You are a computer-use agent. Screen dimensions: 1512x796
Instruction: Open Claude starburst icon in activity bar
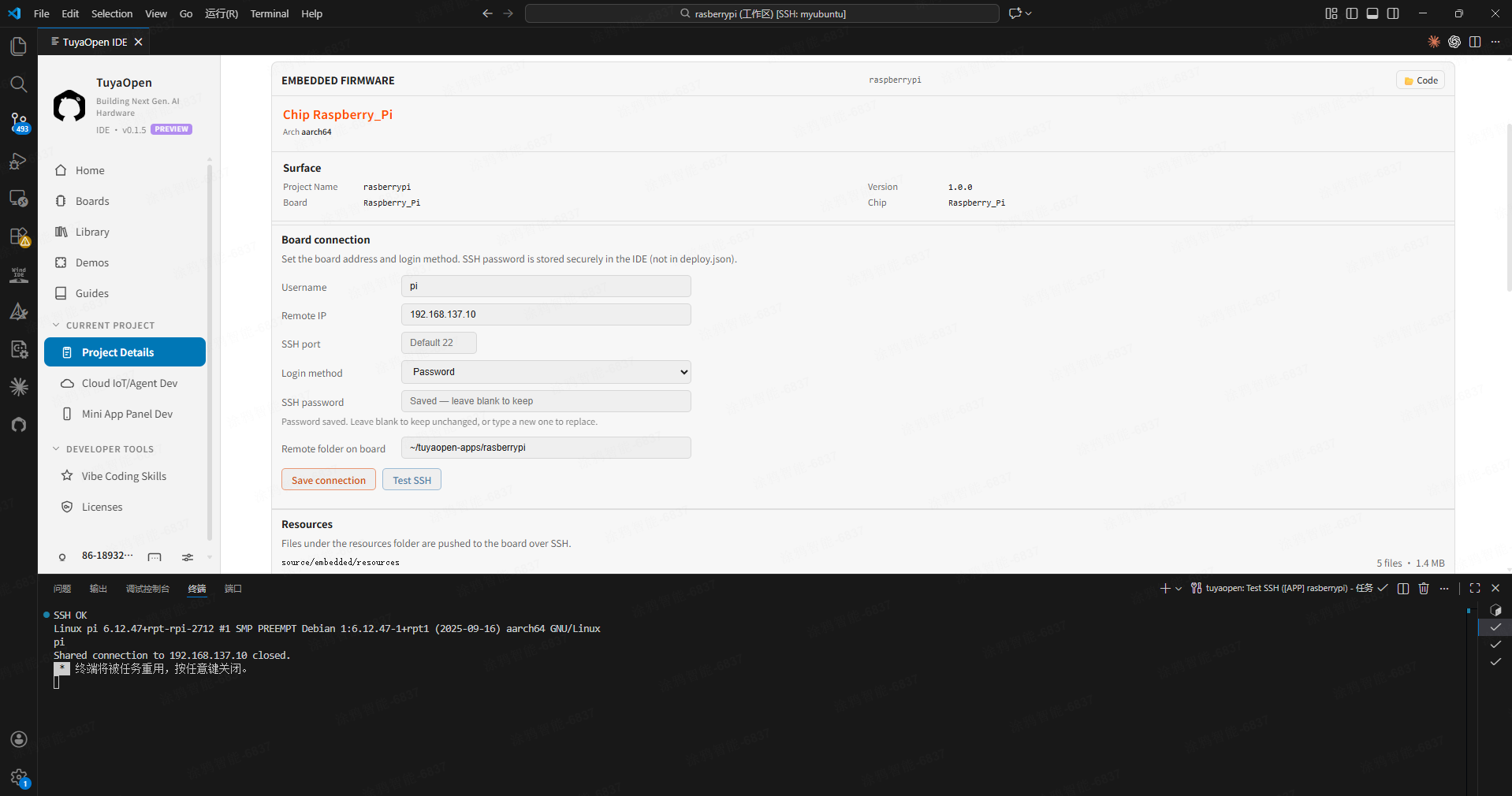18,387
